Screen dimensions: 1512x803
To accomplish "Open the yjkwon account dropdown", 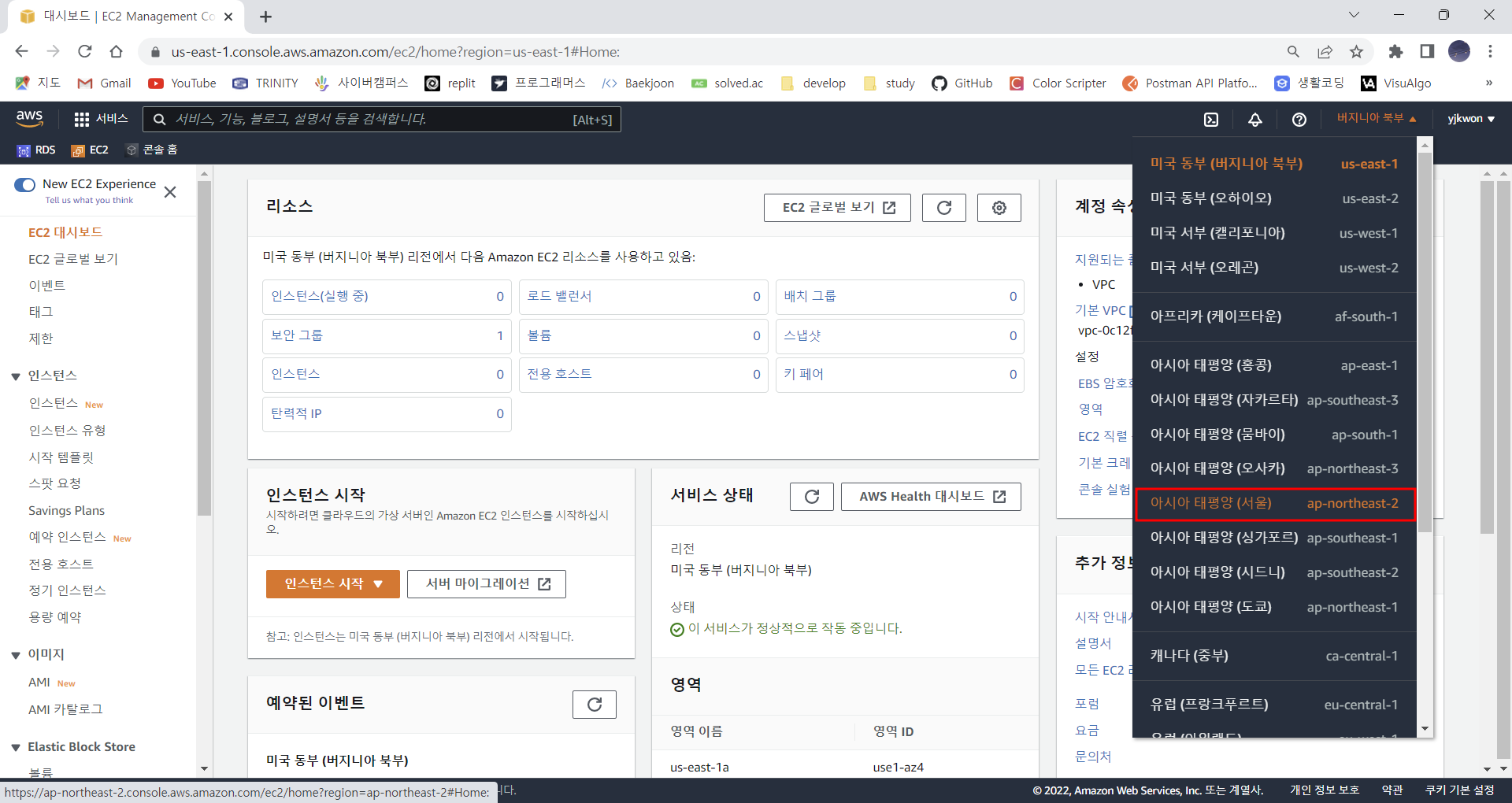I will coord(1471,118).
